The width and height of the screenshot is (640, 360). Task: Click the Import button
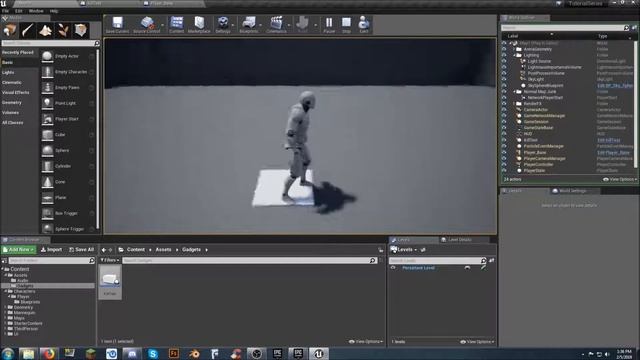(51, 249)
